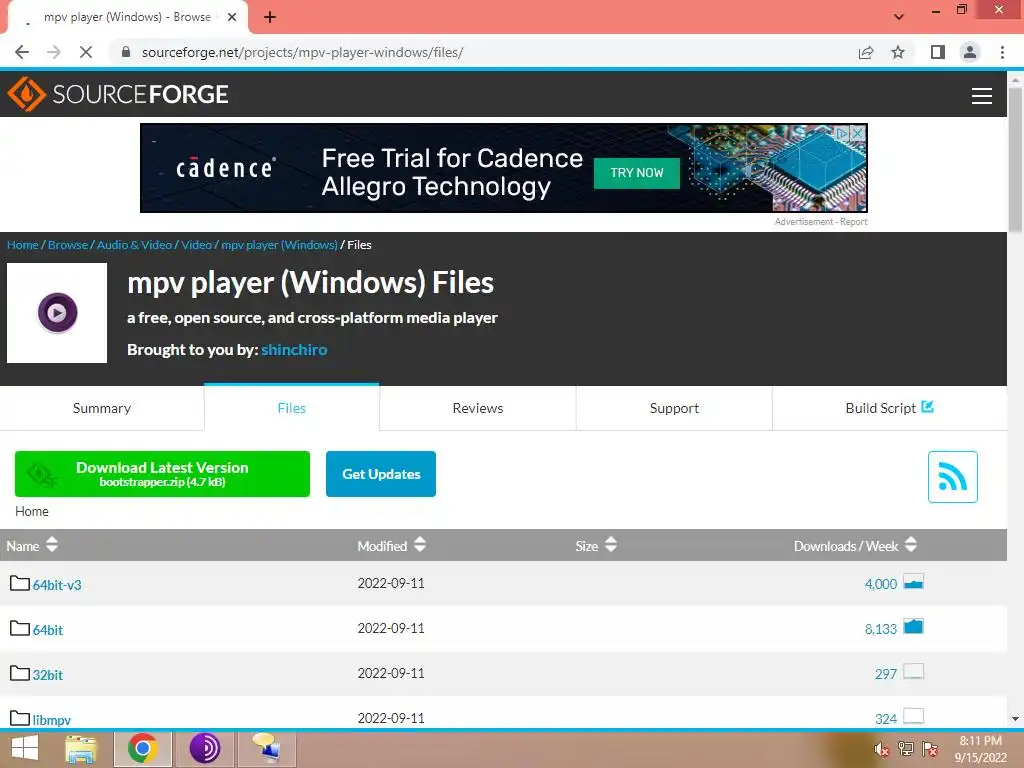
Task: Open the Chrome profile menu
Action: coord(970,52)
